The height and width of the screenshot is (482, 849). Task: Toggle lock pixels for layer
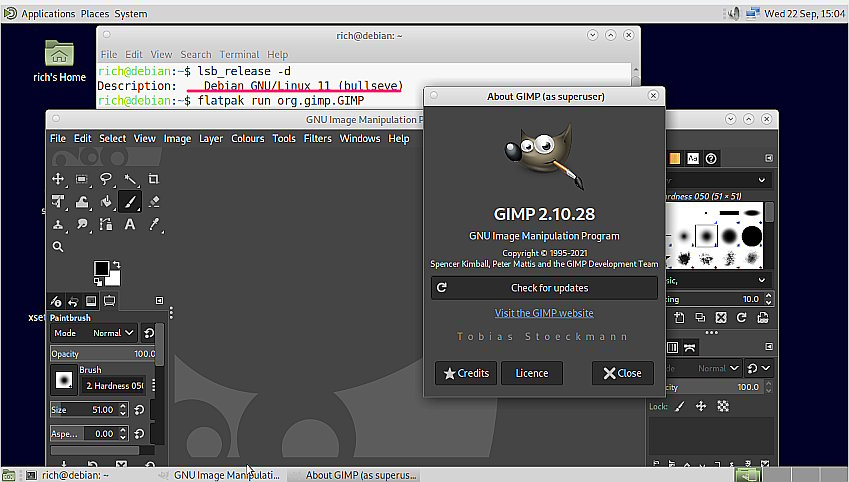point(680,406)
